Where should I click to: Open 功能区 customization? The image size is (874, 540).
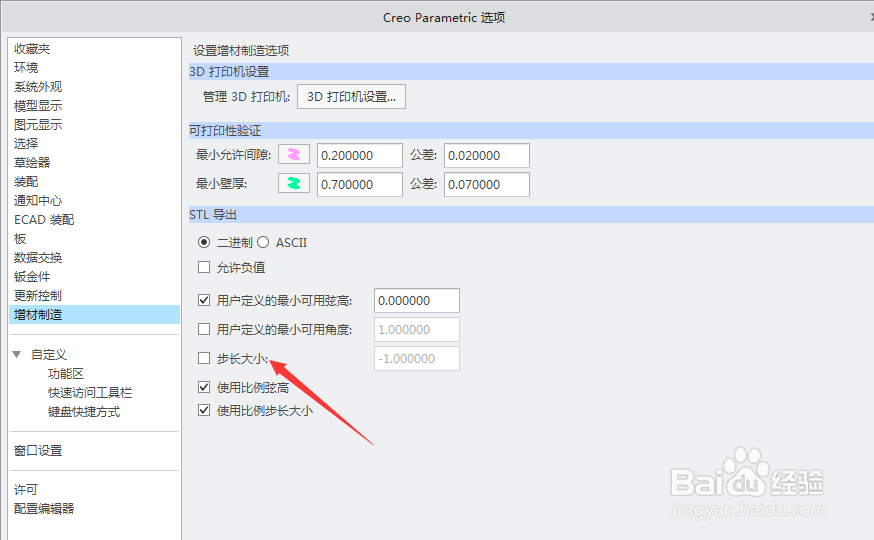click(66, 374)
